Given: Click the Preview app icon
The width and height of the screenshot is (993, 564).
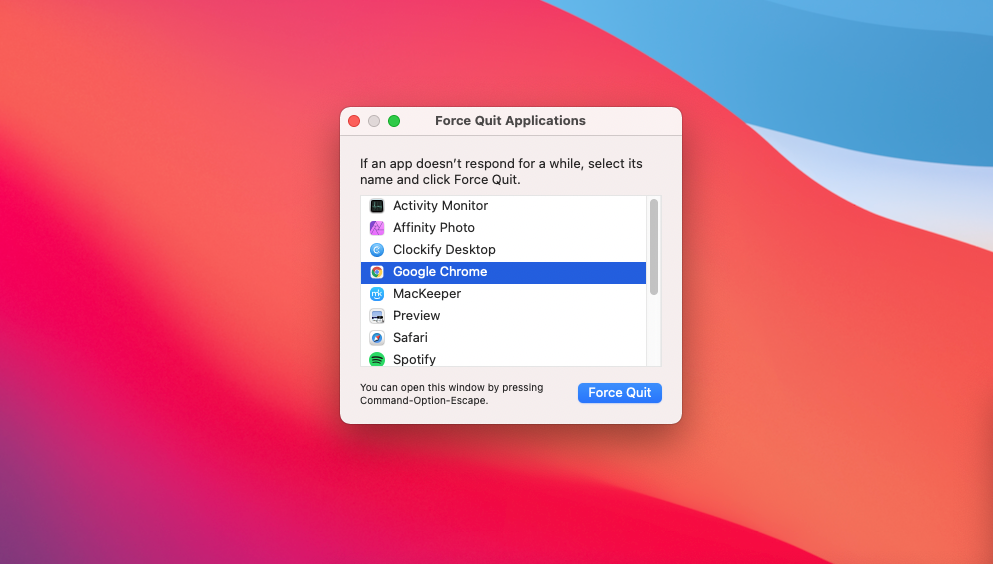Looking at the screenshot, I should pos(377,316).
